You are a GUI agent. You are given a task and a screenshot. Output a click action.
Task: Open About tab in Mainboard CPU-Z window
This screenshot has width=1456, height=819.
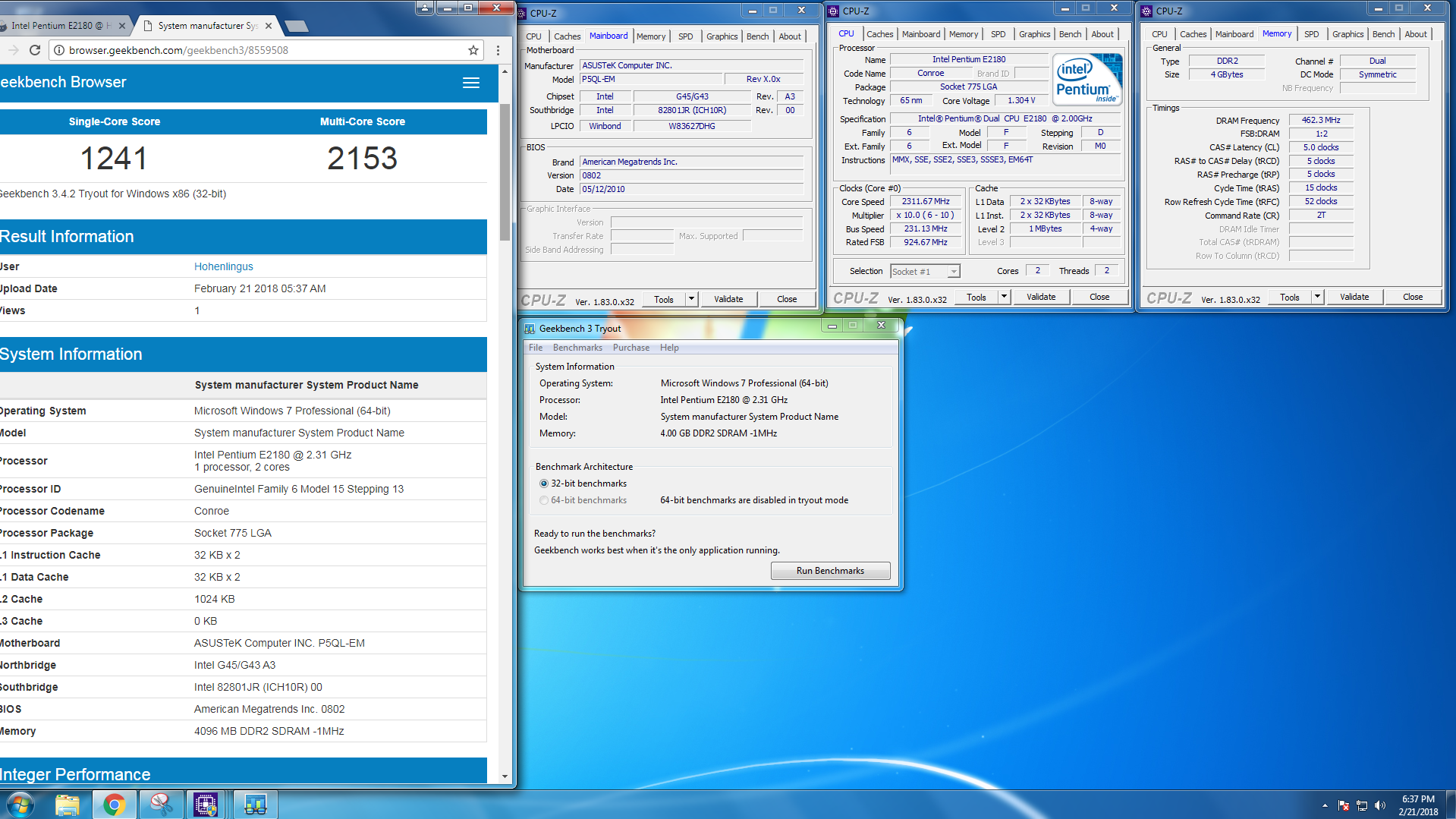789,36
